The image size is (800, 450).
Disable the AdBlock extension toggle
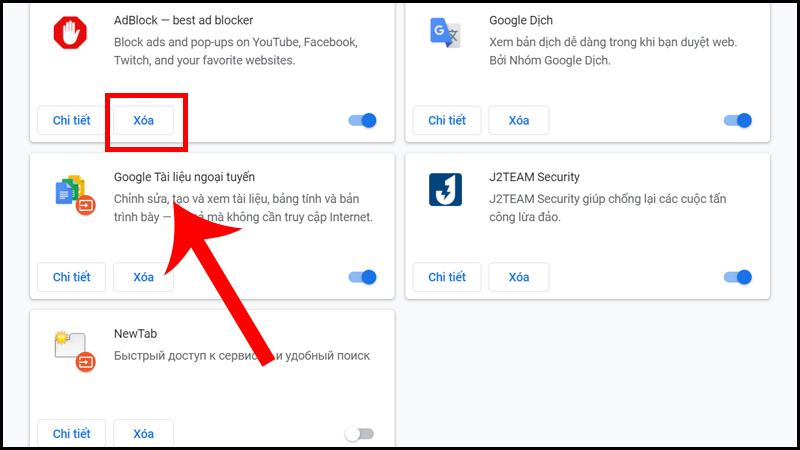(362, 120)
